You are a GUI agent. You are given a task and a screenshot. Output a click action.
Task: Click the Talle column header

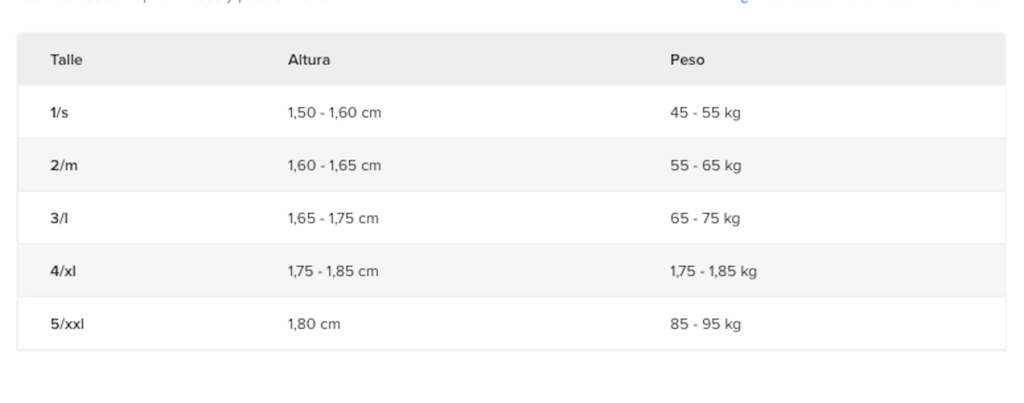(66, 59)
